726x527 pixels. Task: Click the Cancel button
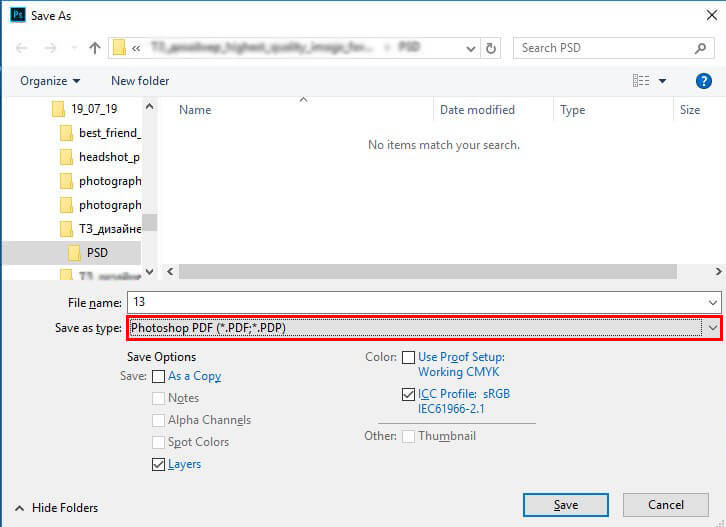coord(665,505)
